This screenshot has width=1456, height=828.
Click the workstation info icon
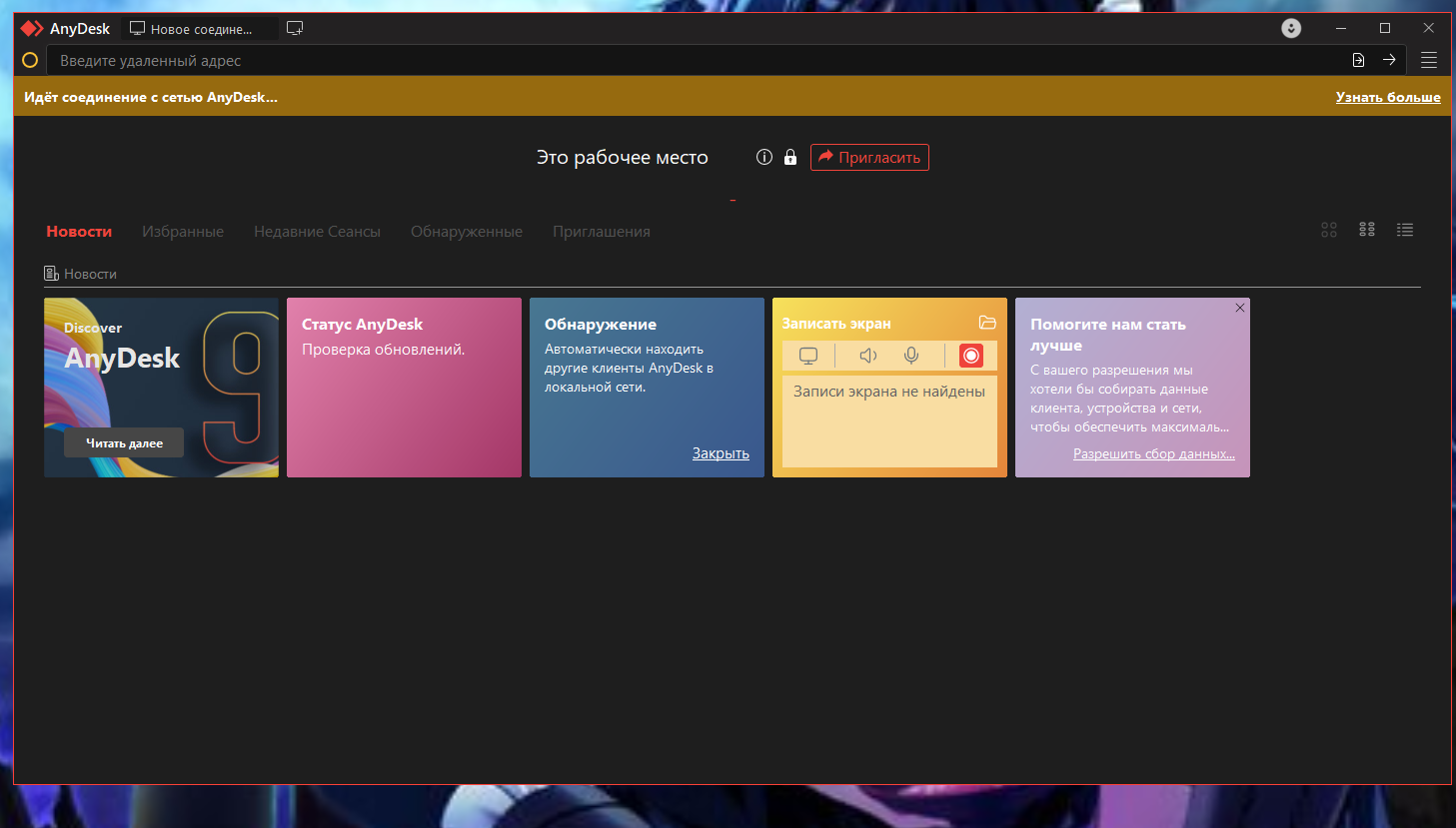[764, 157]
